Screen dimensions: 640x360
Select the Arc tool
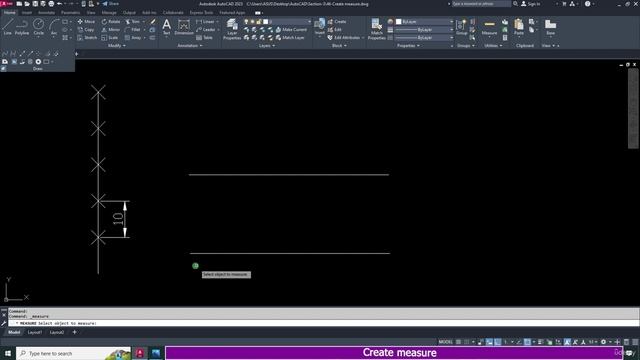(x=54, y=27)
